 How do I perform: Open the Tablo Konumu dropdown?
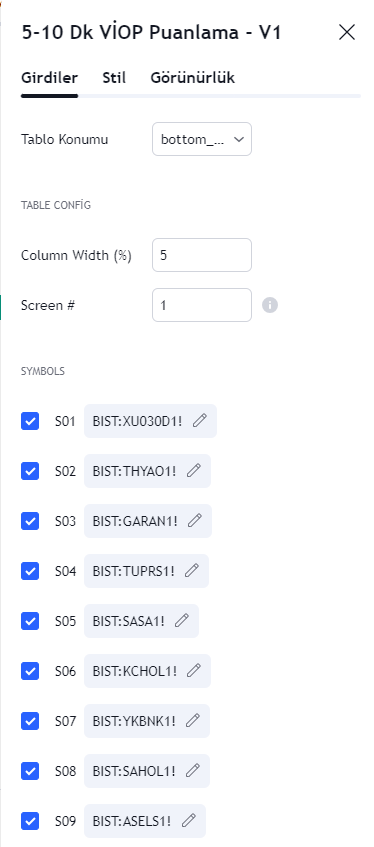pos(202,139)
